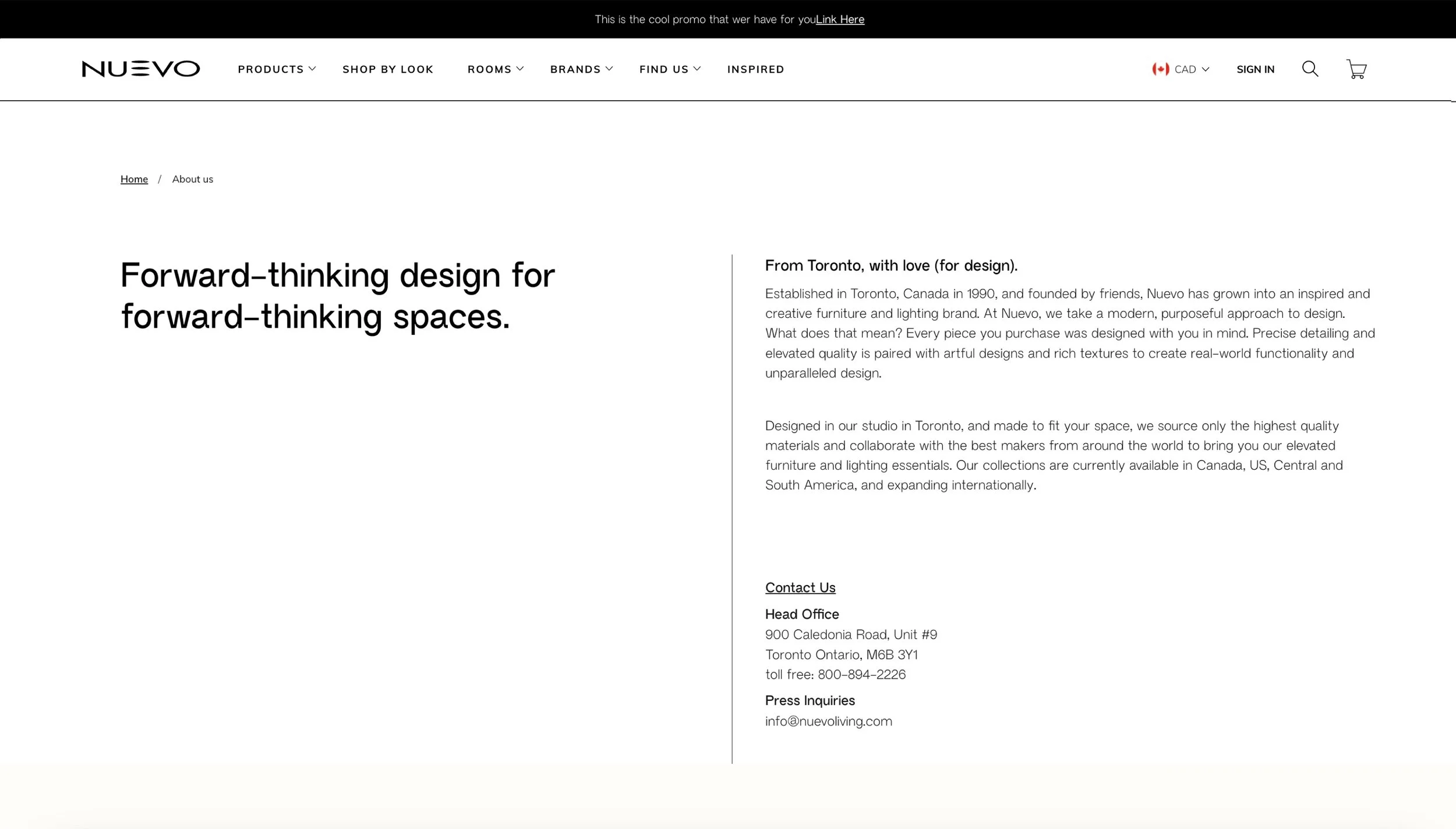Go to the Inspired menu item

pos(755,69)
